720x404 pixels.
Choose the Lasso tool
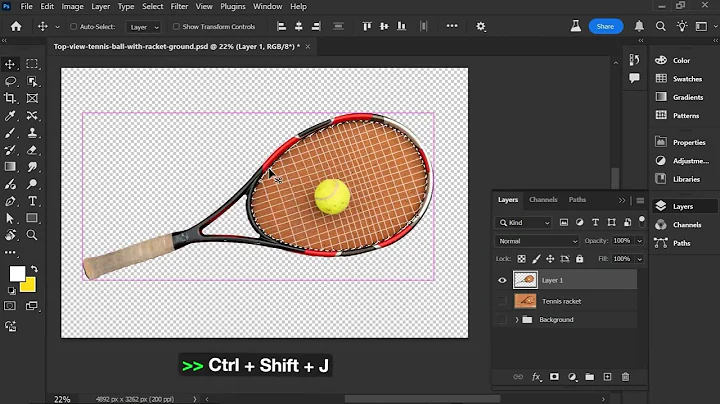[10, 81]
